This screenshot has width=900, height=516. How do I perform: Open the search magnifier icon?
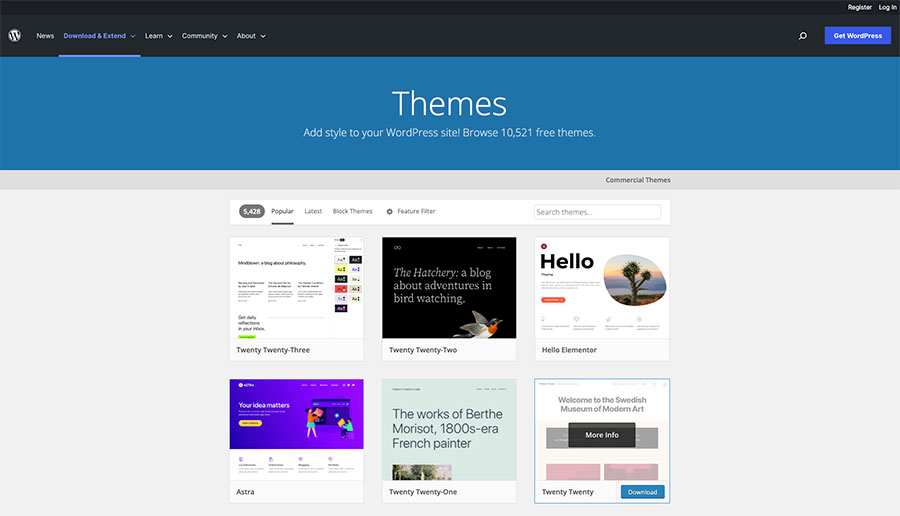802,36
